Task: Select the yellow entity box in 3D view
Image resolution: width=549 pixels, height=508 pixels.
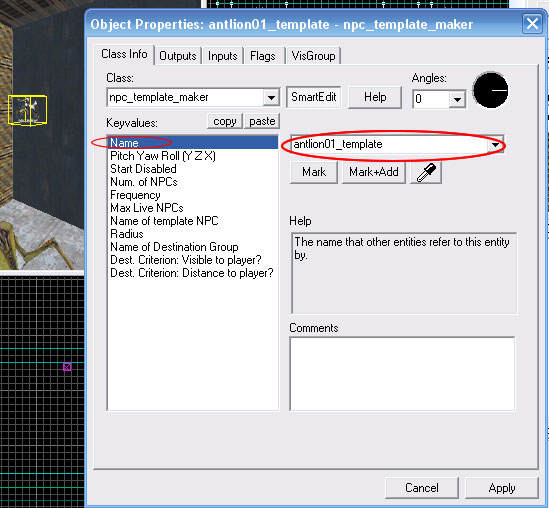Action: 28,110
